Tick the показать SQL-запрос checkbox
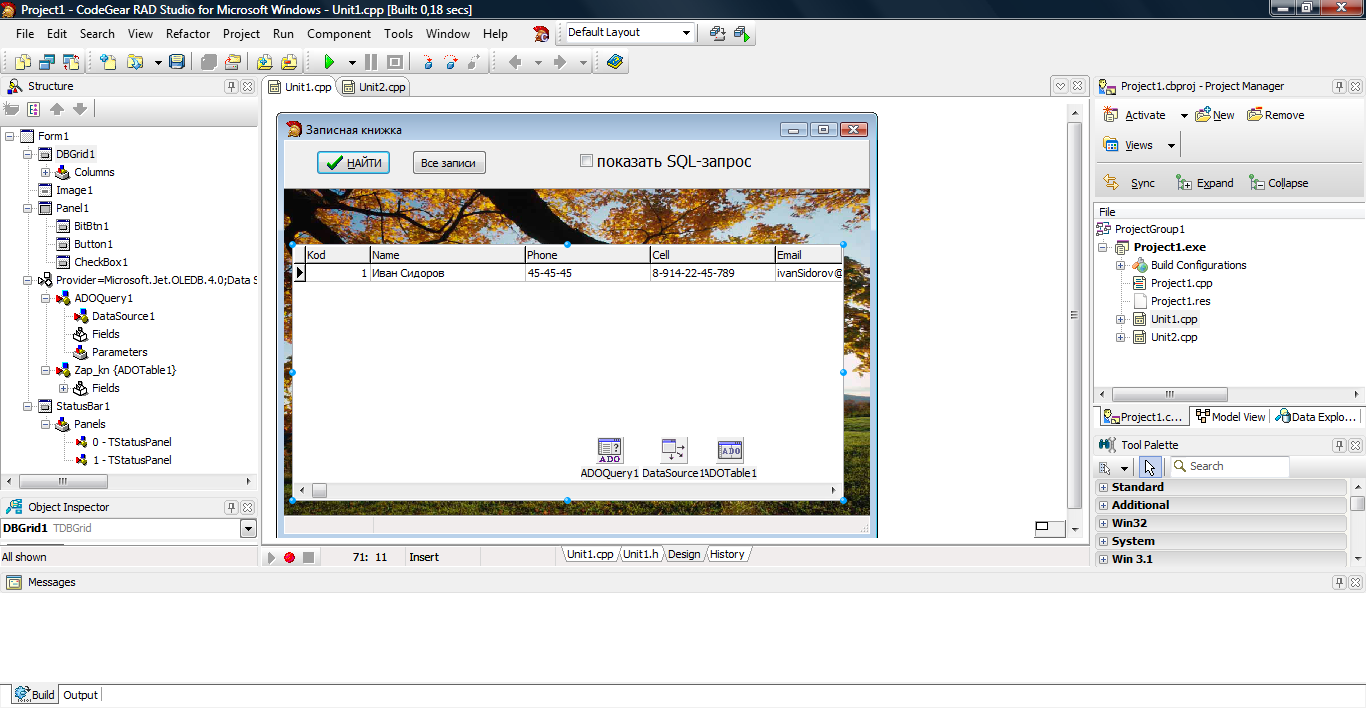This screenshot has width=1366, height=708. [x=587, y=161]
